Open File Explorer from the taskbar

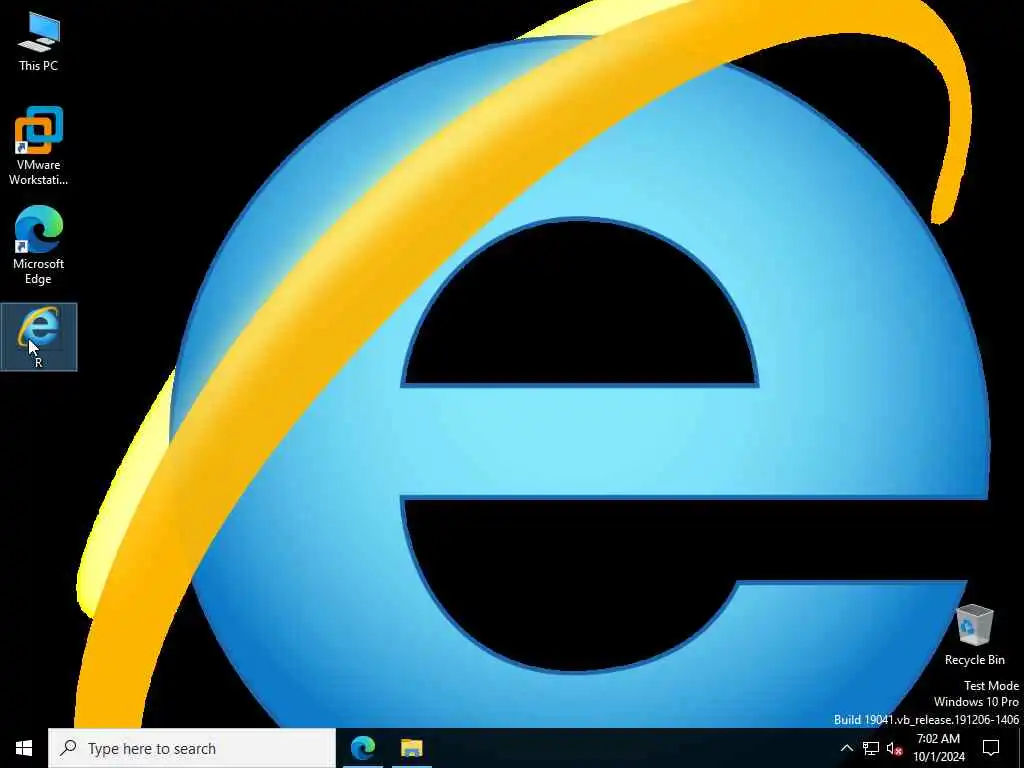(x=411, y=748)
